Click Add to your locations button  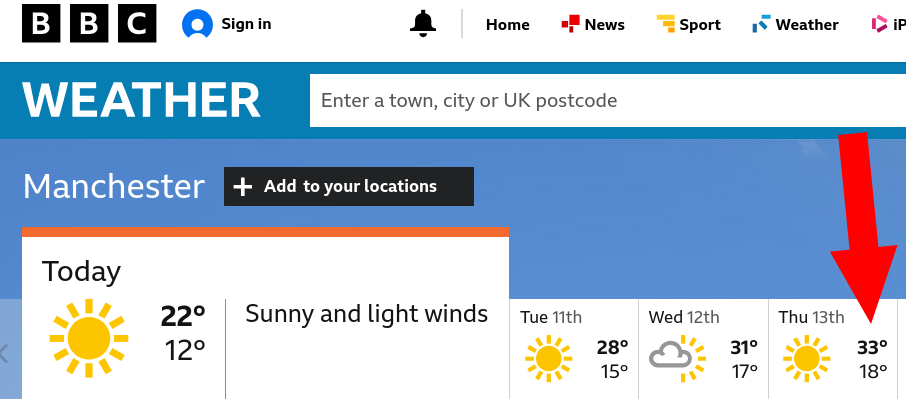pos(349,187)
